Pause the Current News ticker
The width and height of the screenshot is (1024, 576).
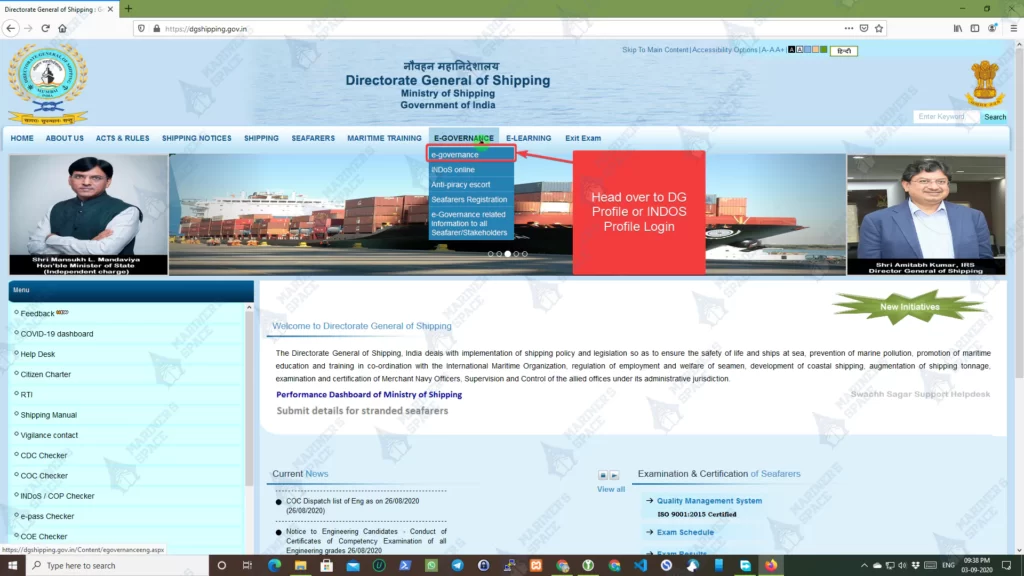point(603,475)
